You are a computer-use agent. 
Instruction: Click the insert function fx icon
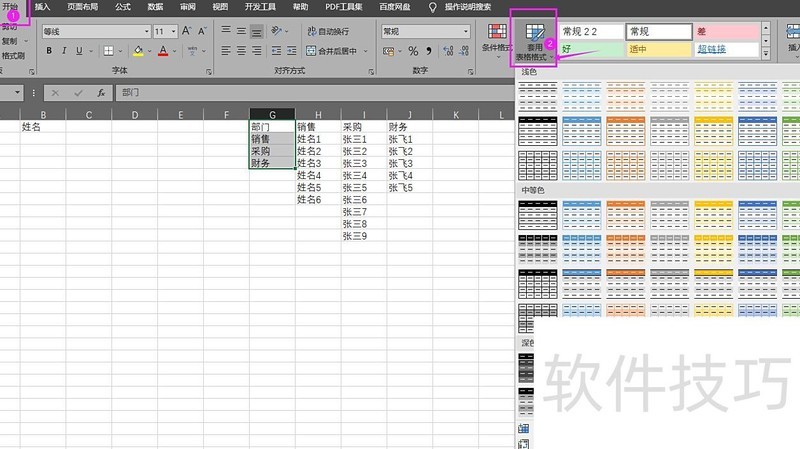point(101,93)
